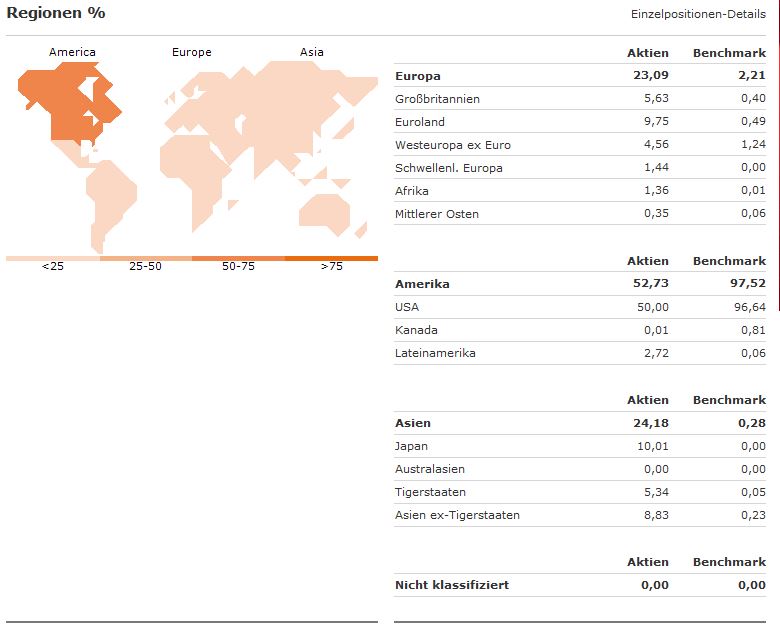Click the USA row label
Screen dimensions: 780x624
407,307
